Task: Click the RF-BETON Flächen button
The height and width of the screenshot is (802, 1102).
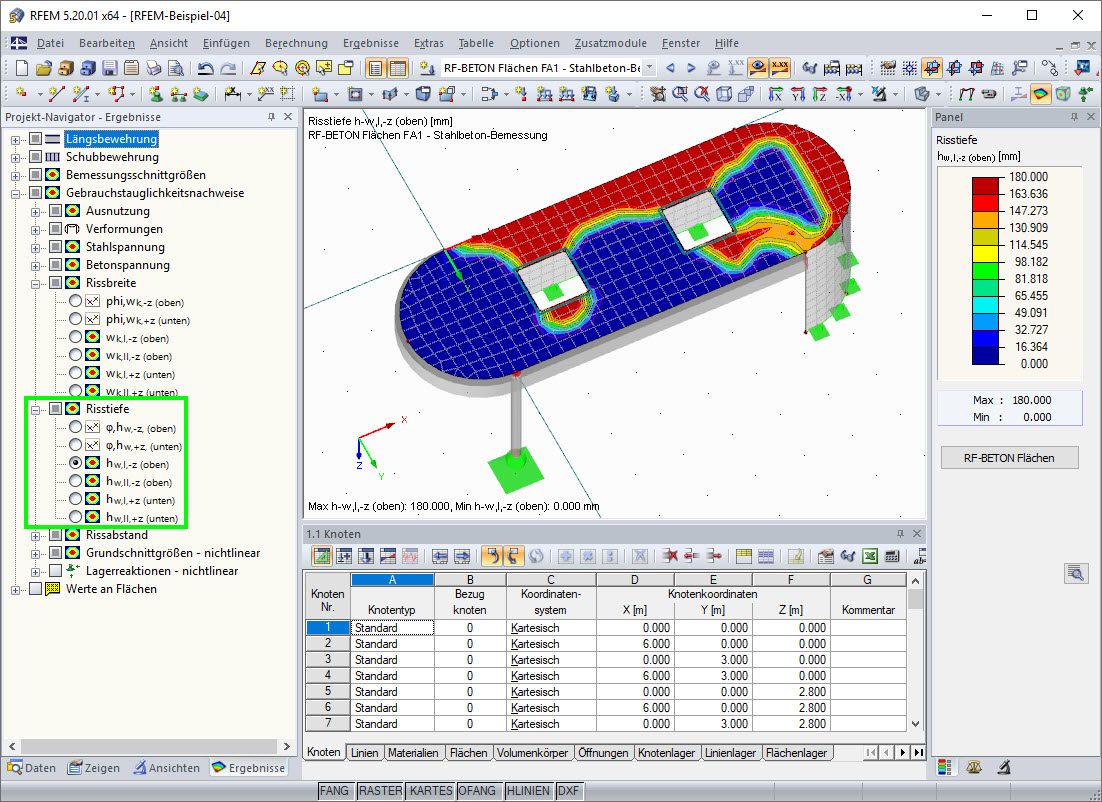Action: tap(1009, 458)
